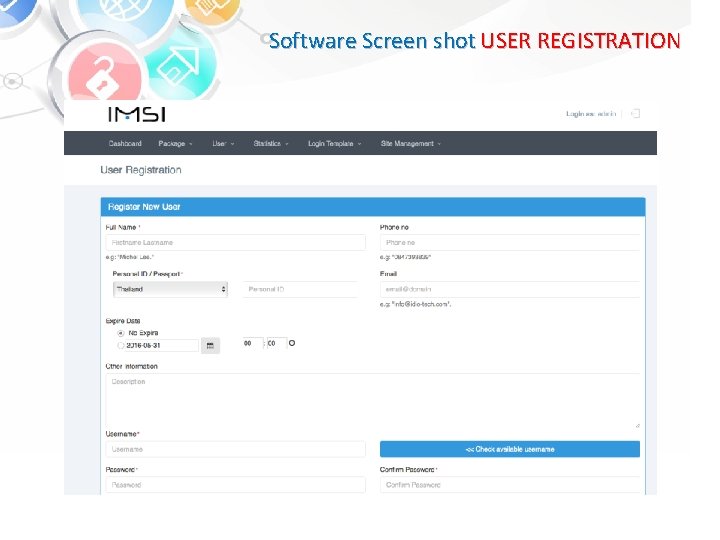Viewport: 720px width, 540px height.
Task: Expand the User menu
Action: point(223,143)
